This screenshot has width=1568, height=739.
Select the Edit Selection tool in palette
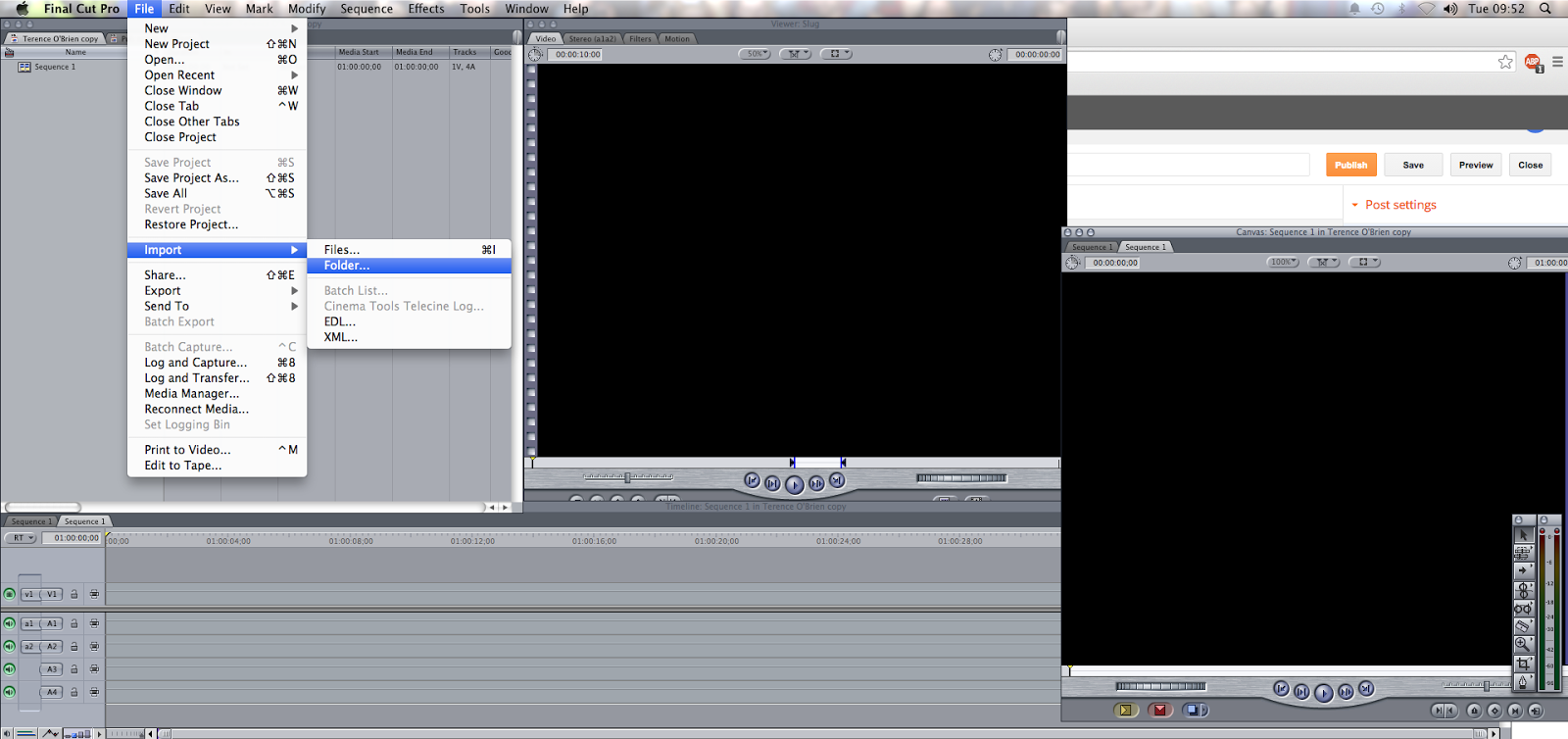pyautogui.click(x=1524, y=553)
